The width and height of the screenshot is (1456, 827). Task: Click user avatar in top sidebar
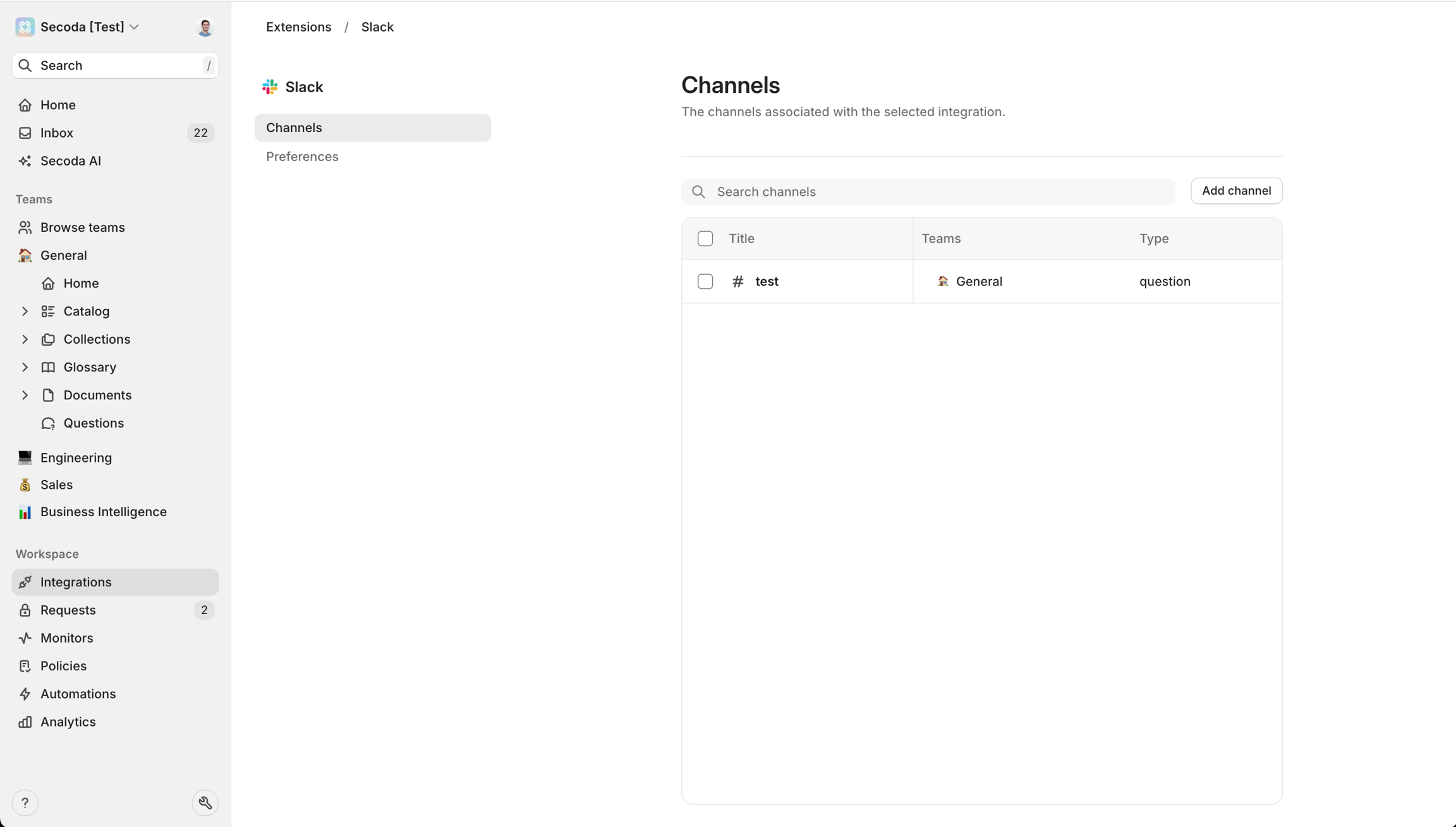coord(205,27)
